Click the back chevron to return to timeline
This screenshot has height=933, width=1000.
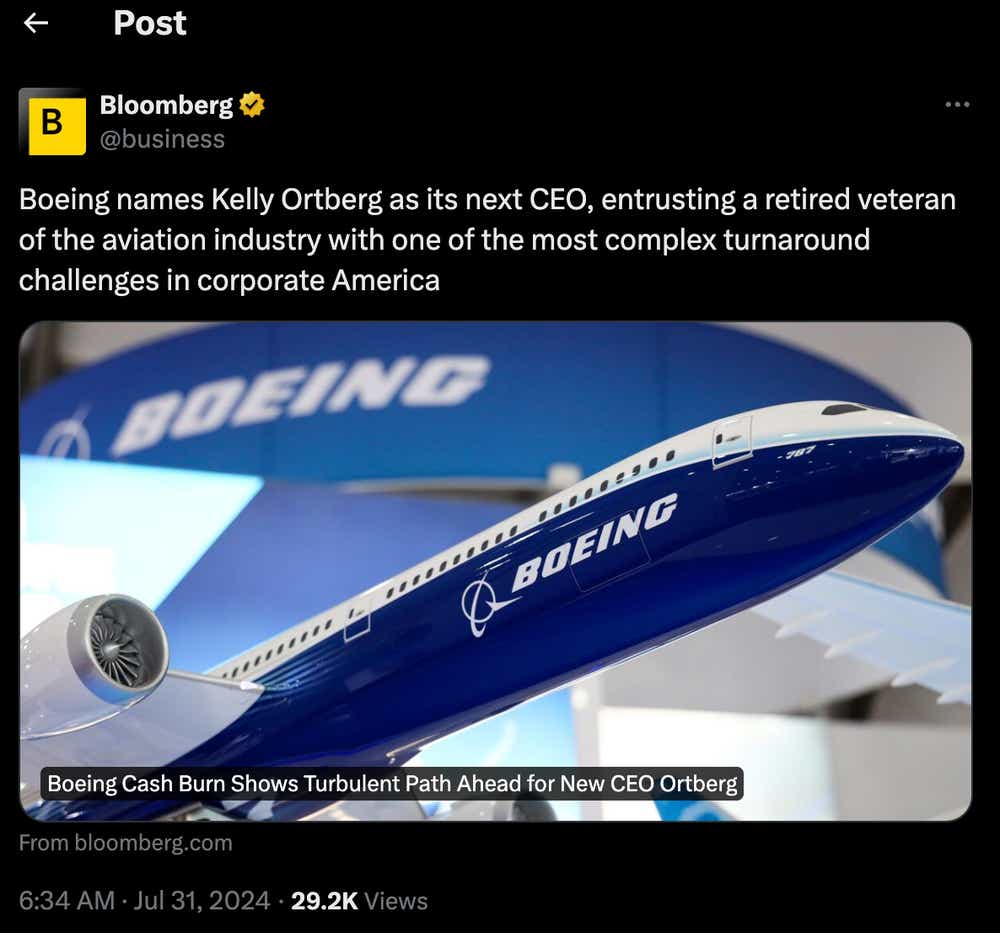pyautogui.click(x=36, y=23)
